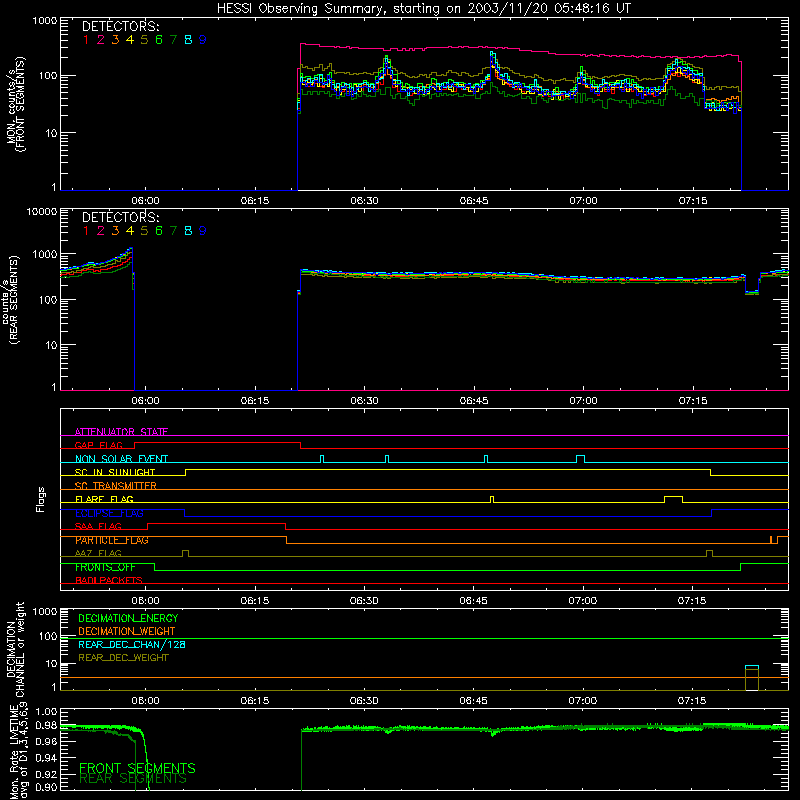Viewport: 800px width, 800px height.
Task: Click the vertical Flags axis title
Action: pyautogui.click(x=41, y=499)
